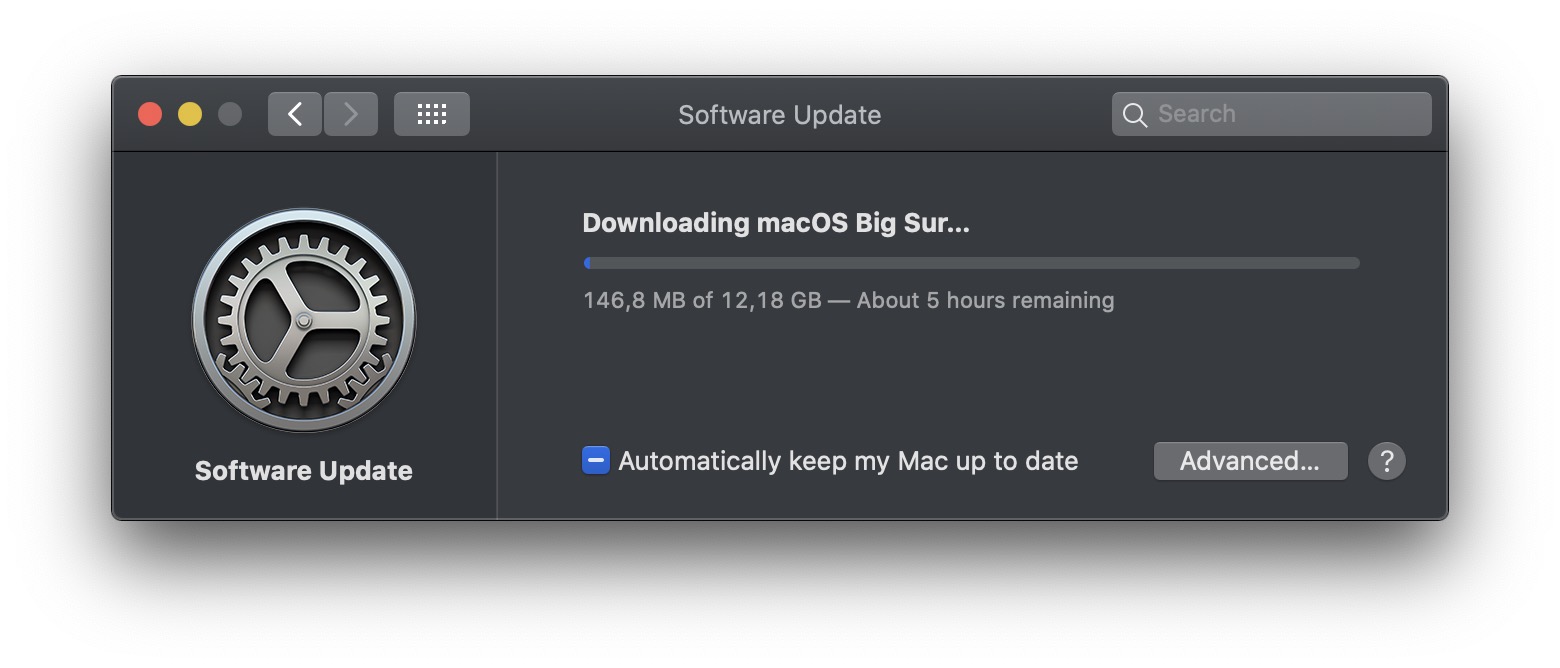Go forward with the right chevron button
The height and width of the screenshot is (668, 1560).
point(351,114)
